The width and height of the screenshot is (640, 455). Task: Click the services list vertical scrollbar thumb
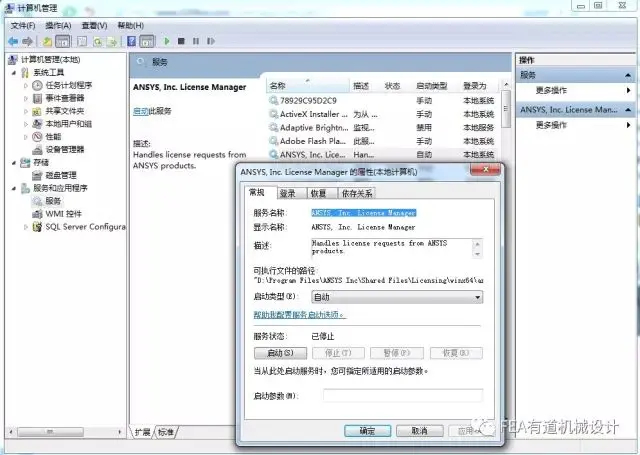506,109
